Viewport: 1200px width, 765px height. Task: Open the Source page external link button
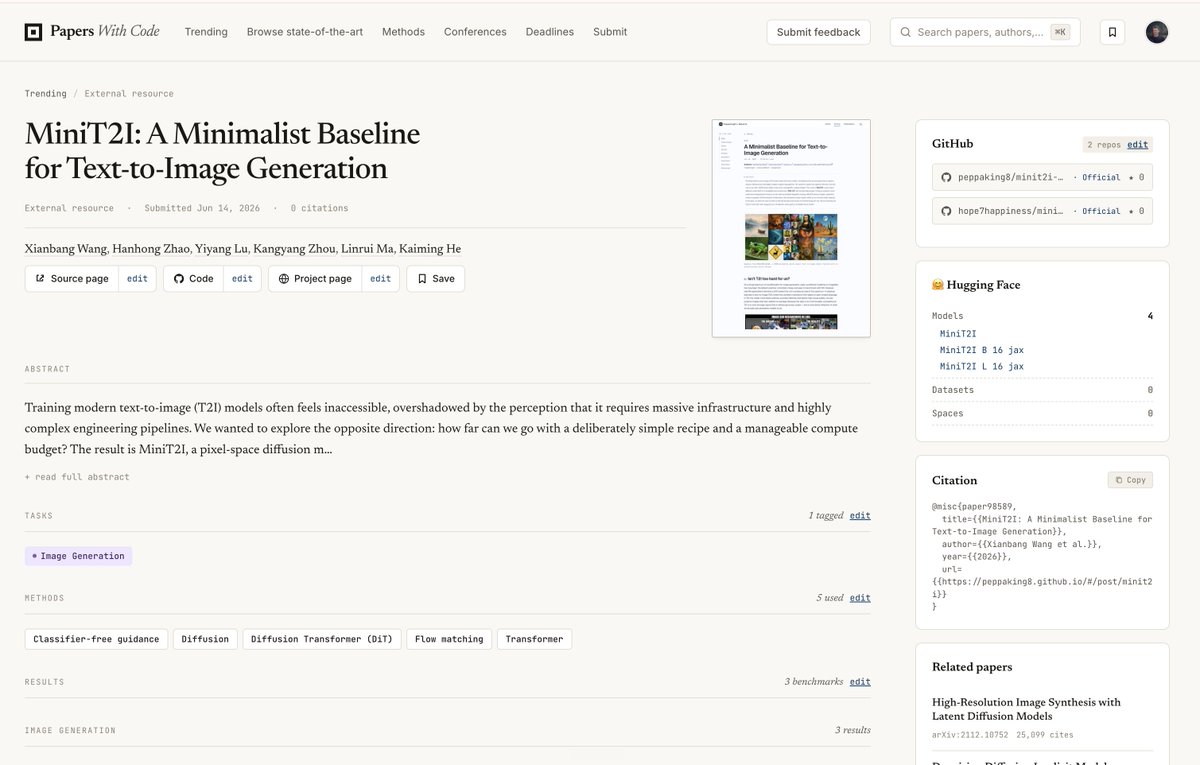pos(71,279)
